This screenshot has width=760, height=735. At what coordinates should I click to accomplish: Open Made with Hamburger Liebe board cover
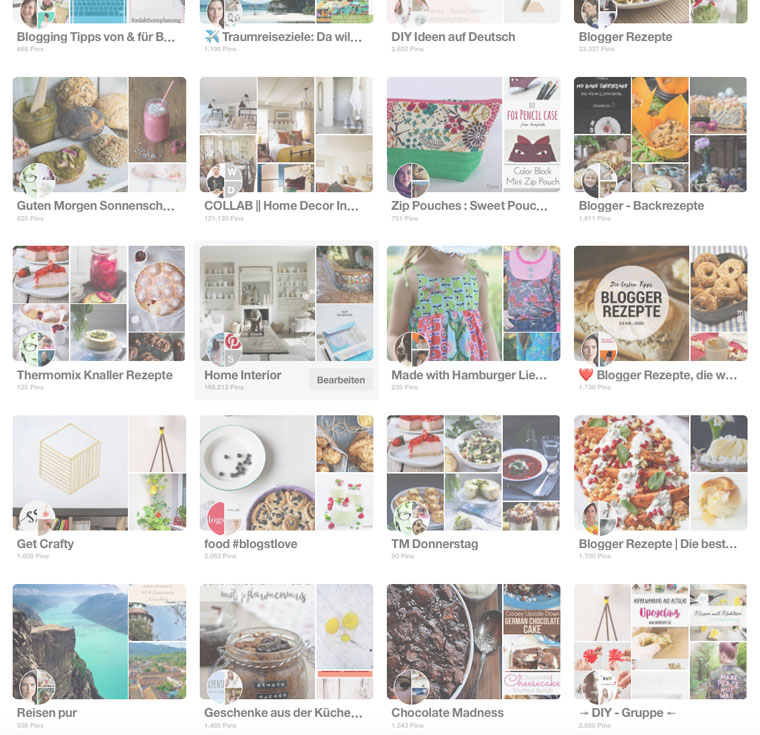coord(474,304)
